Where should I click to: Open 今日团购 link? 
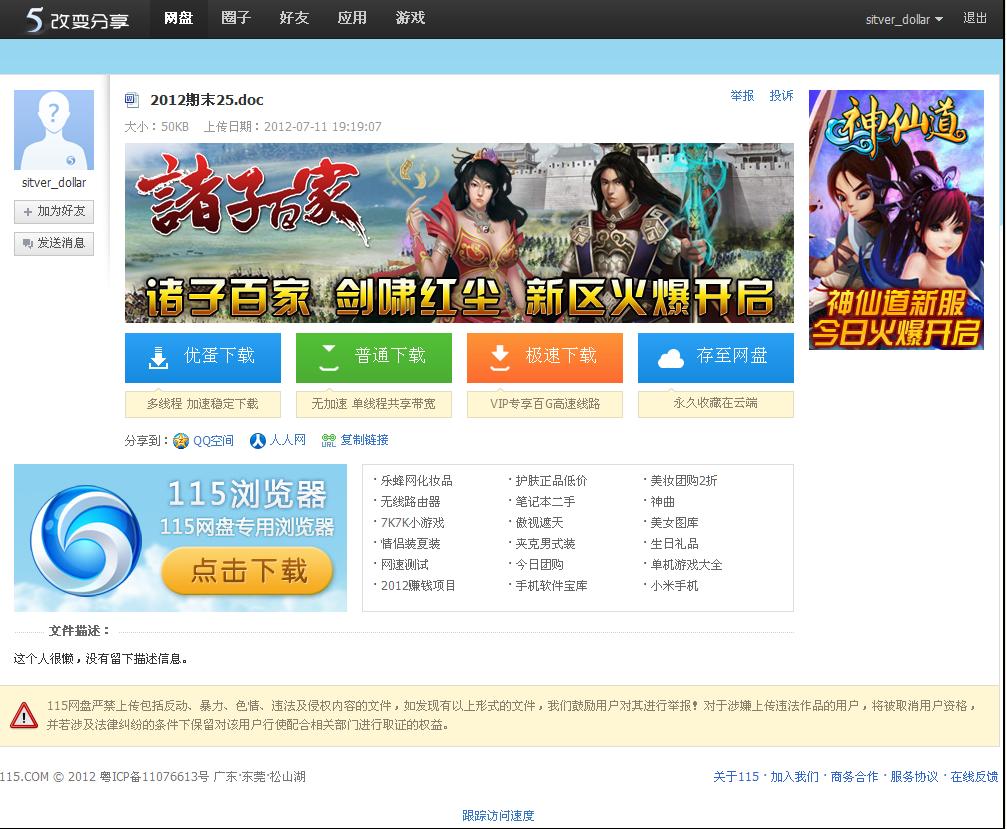539,564
